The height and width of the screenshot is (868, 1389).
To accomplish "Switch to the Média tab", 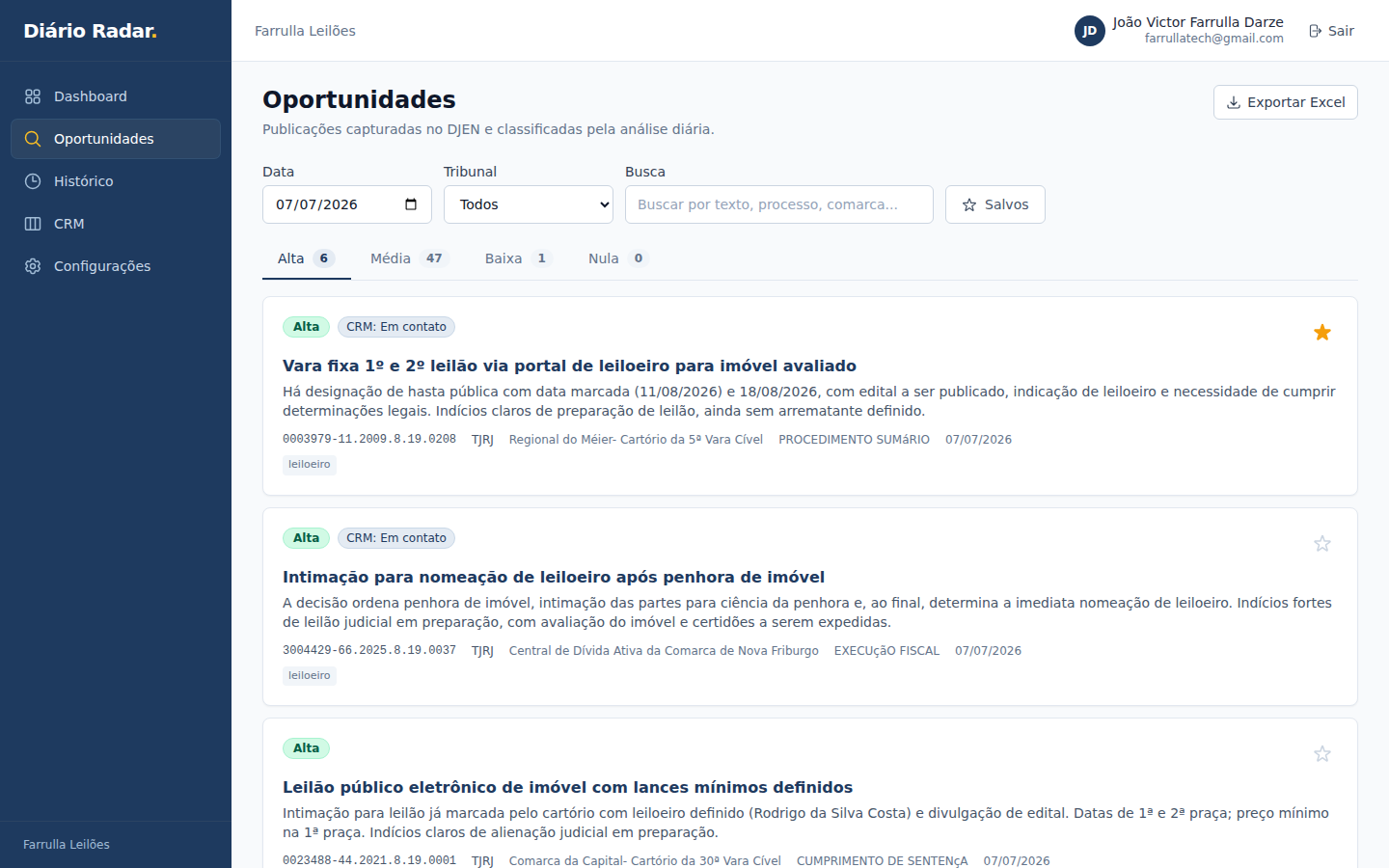I will coord(409,258).
